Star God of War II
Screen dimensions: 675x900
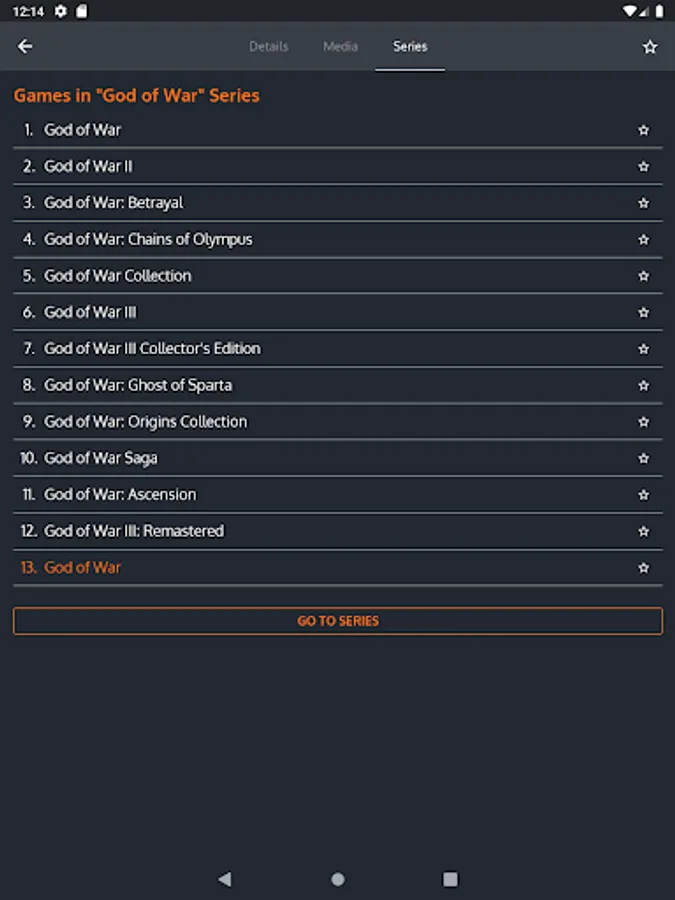tap(643, 167)
